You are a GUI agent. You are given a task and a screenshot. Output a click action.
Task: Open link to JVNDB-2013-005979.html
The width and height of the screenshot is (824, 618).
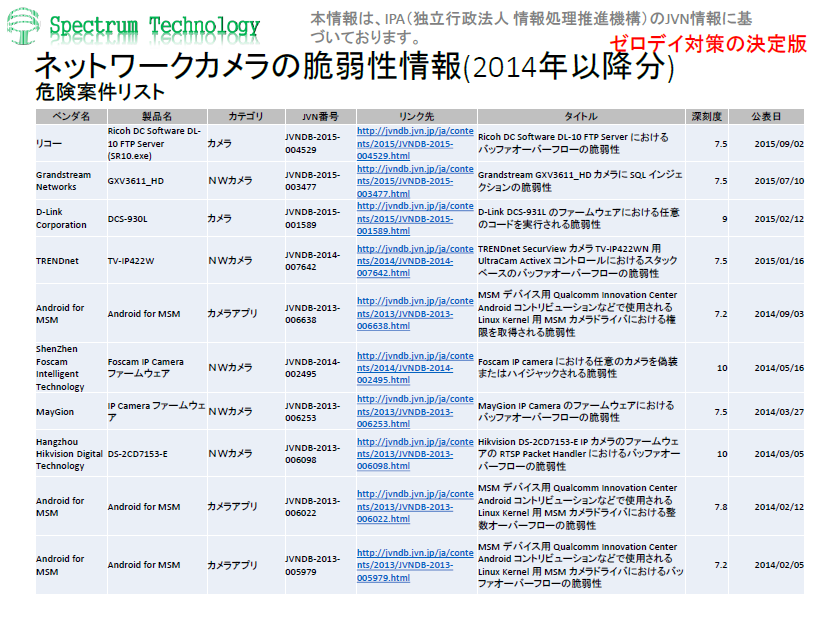pyautogui.click(x=415, y=565)
